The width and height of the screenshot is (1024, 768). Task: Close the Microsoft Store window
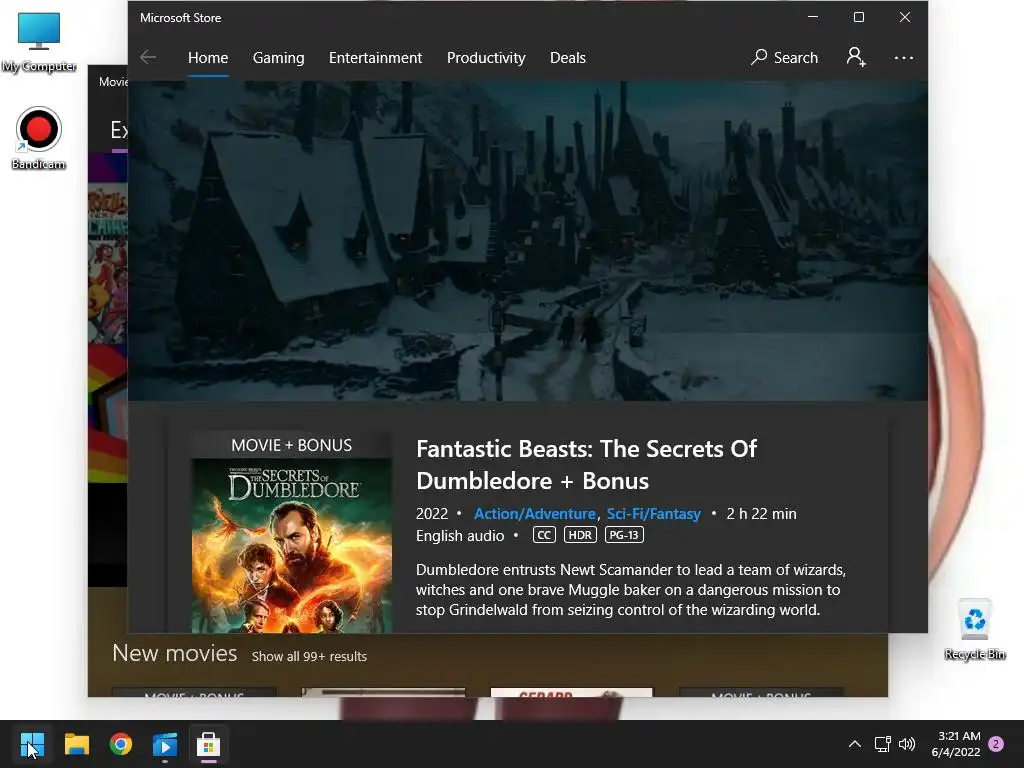point(904,17)
